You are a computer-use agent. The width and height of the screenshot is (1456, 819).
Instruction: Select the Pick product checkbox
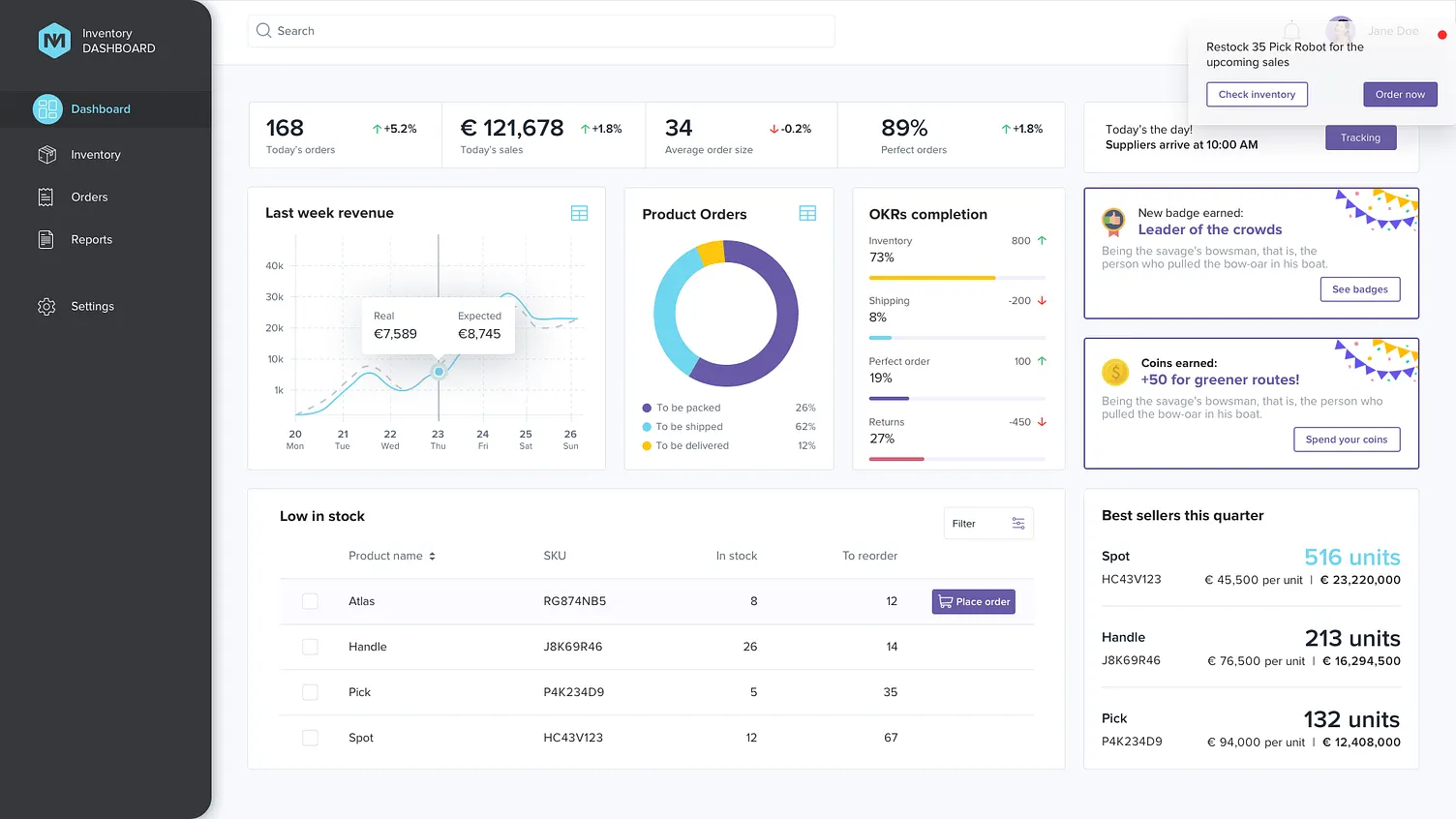[x=310, y=692]
